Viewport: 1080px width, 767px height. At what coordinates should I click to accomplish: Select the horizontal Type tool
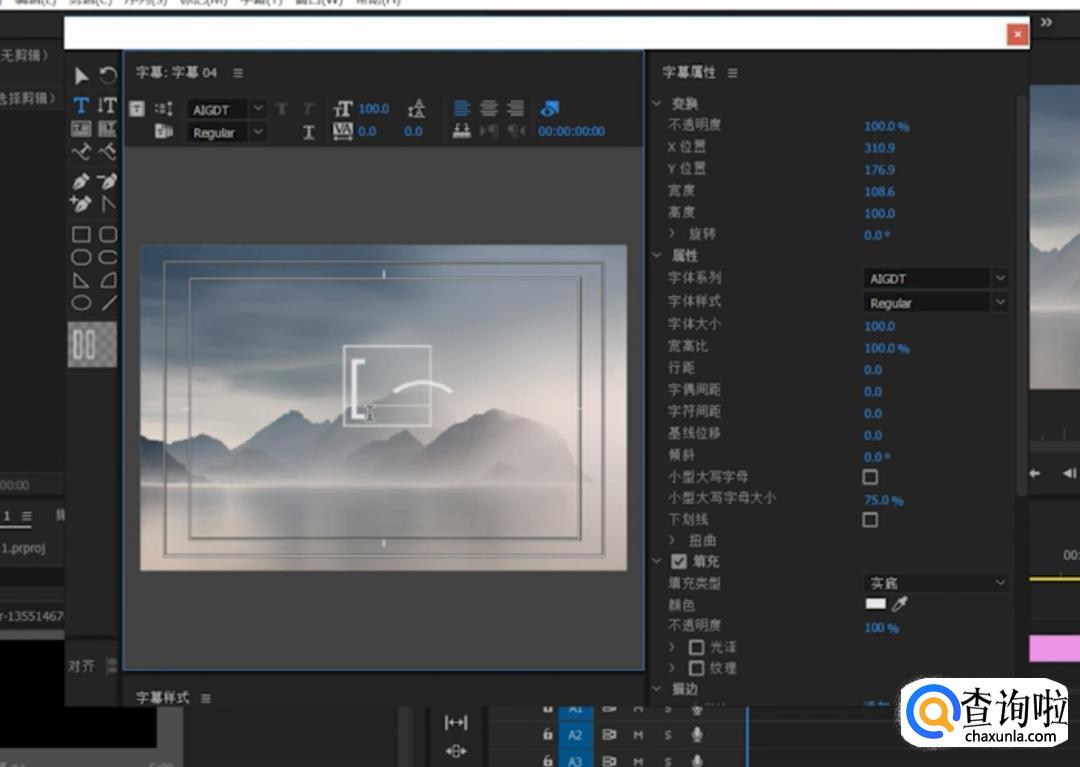[x=81, y=105]
